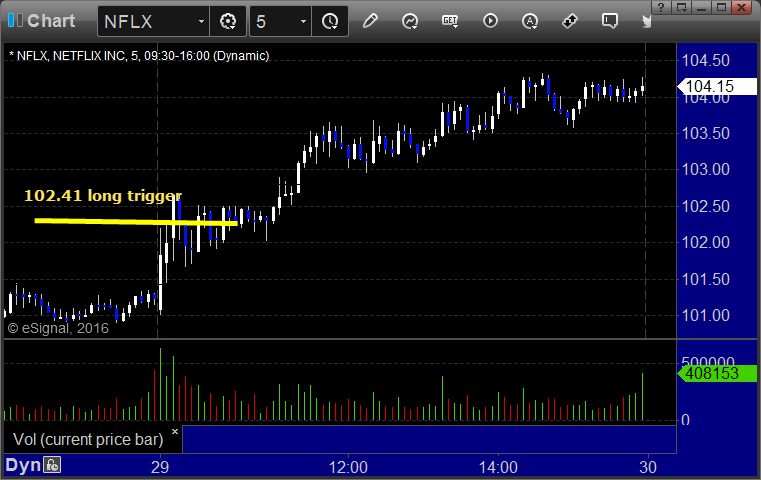Open the symbol settings gear menu

228,21
